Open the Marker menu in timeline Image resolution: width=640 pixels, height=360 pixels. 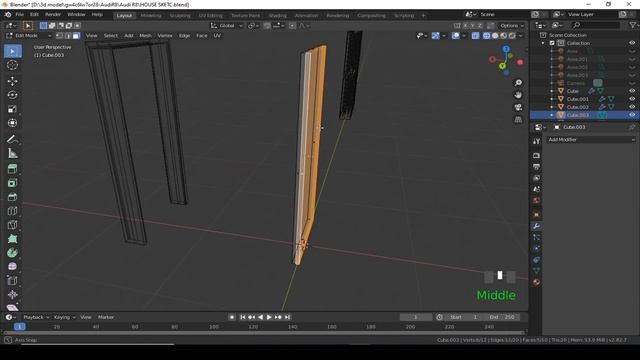[x=106, y=317]
